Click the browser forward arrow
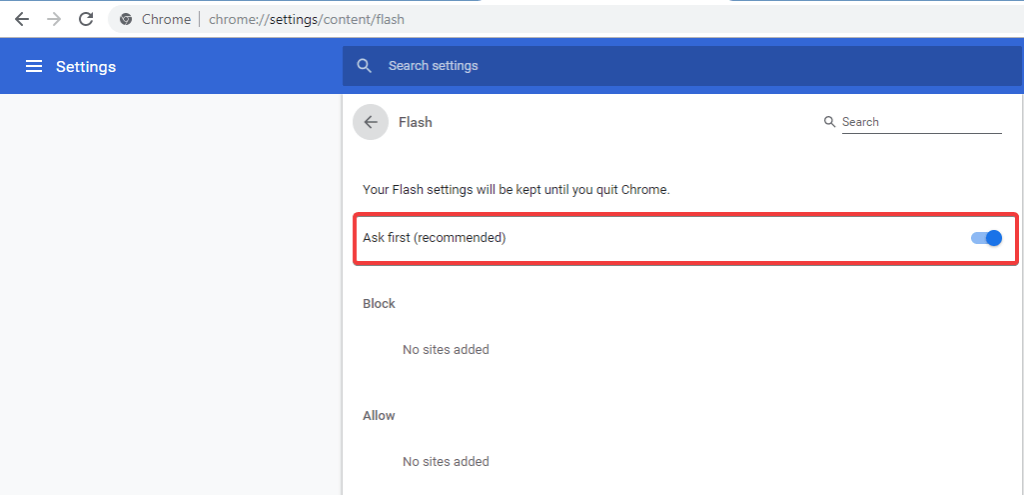This screenshot has width=1024, height=495. (53, 19)
